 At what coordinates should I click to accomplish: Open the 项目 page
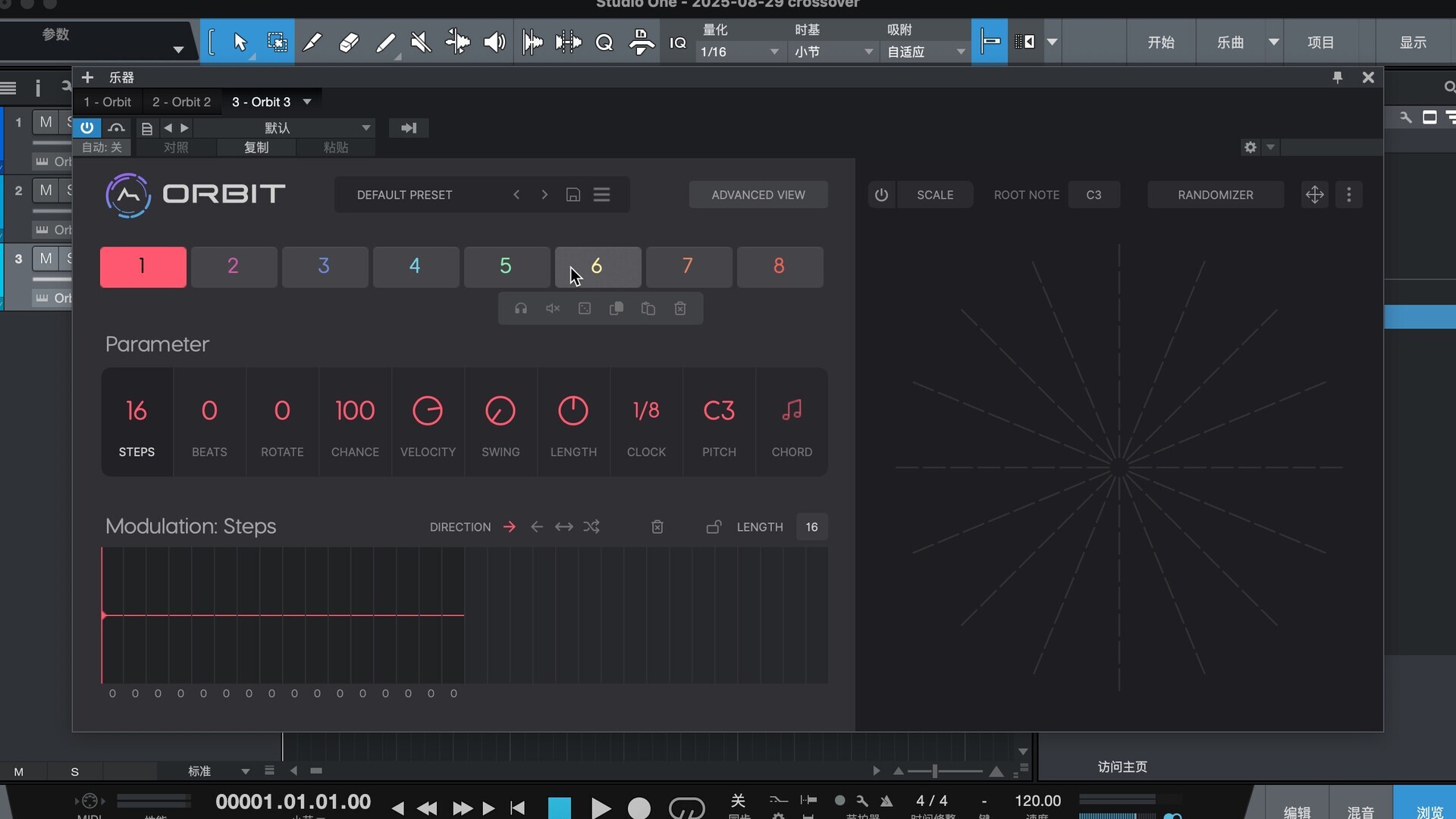tap(1321, 42)
